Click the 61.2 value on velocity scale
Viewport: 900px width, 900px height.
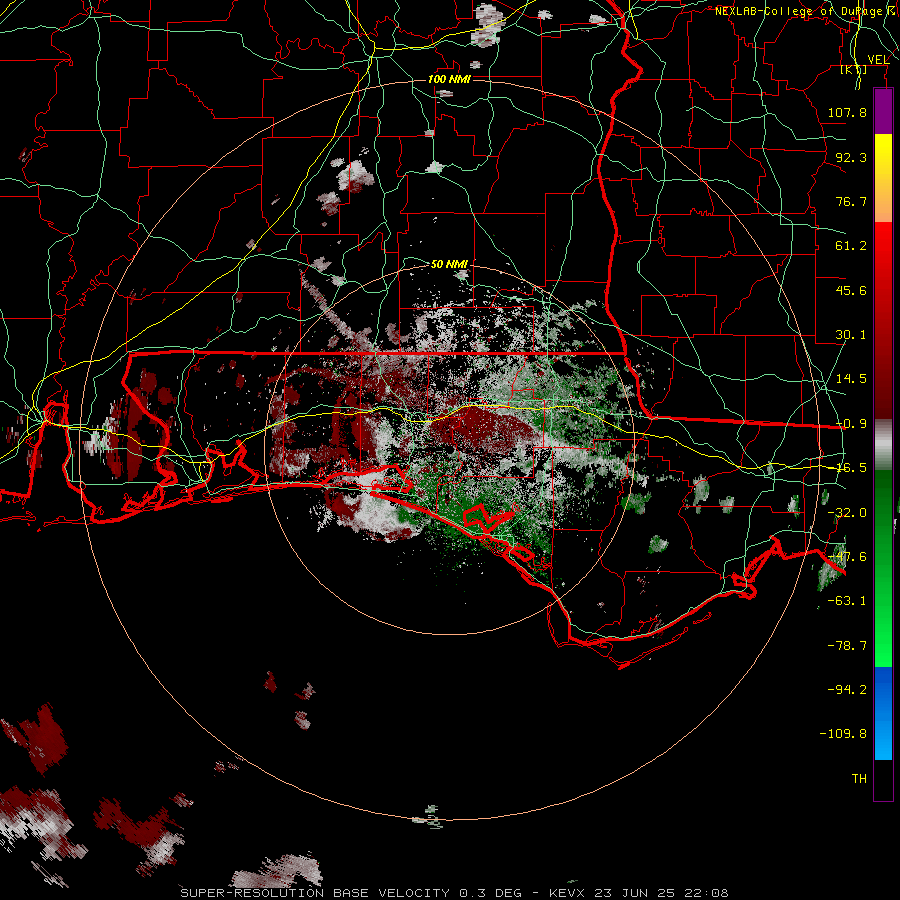pos(851,246)
